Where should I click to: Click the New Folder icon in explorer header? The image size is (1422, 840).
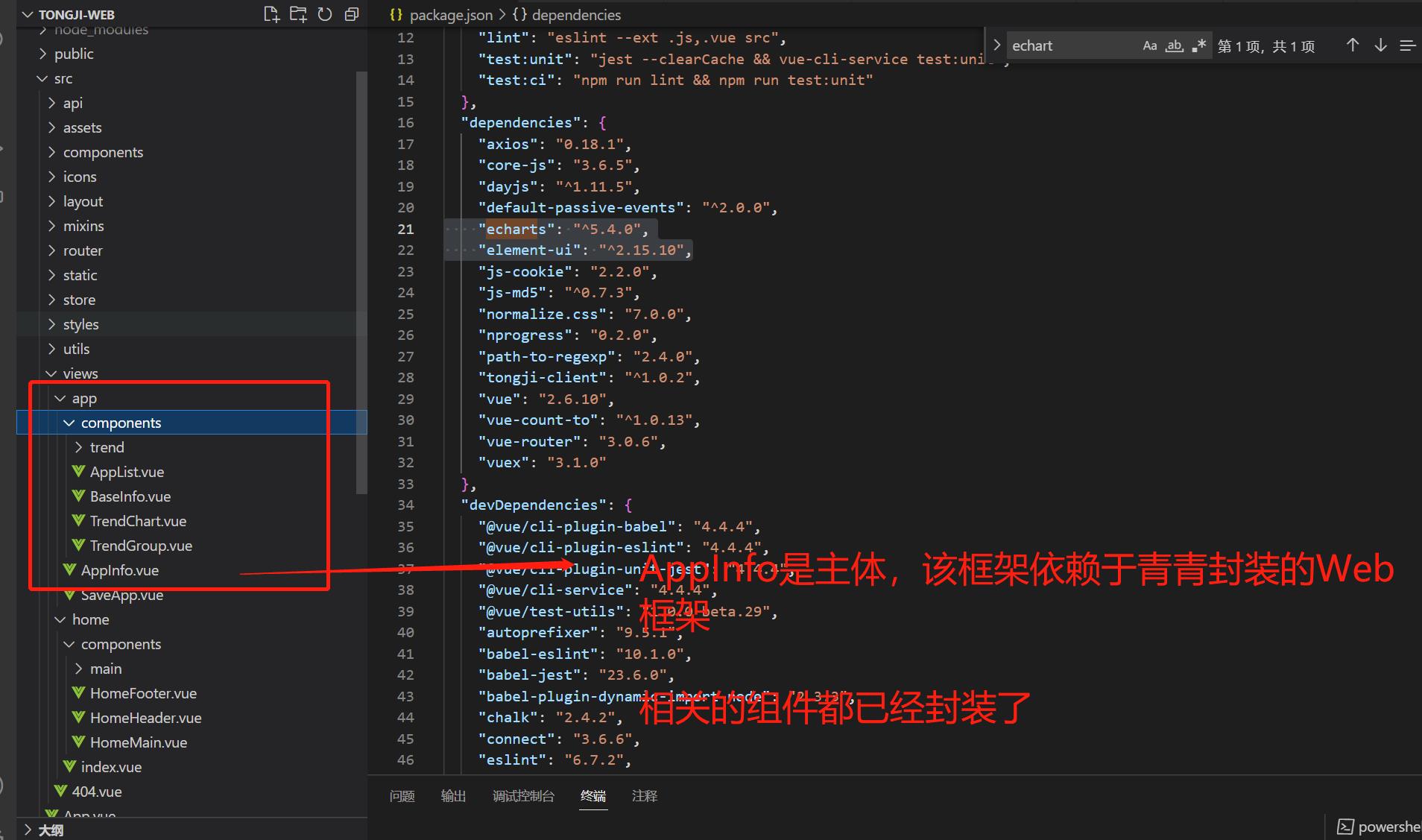pos(298,14)
